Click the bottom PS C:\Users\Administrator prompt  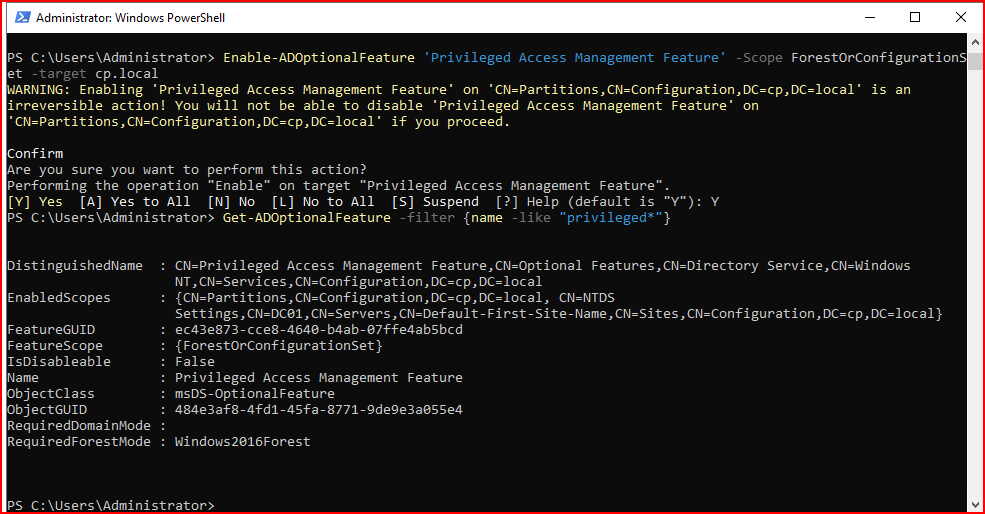[x=111, y=505]
